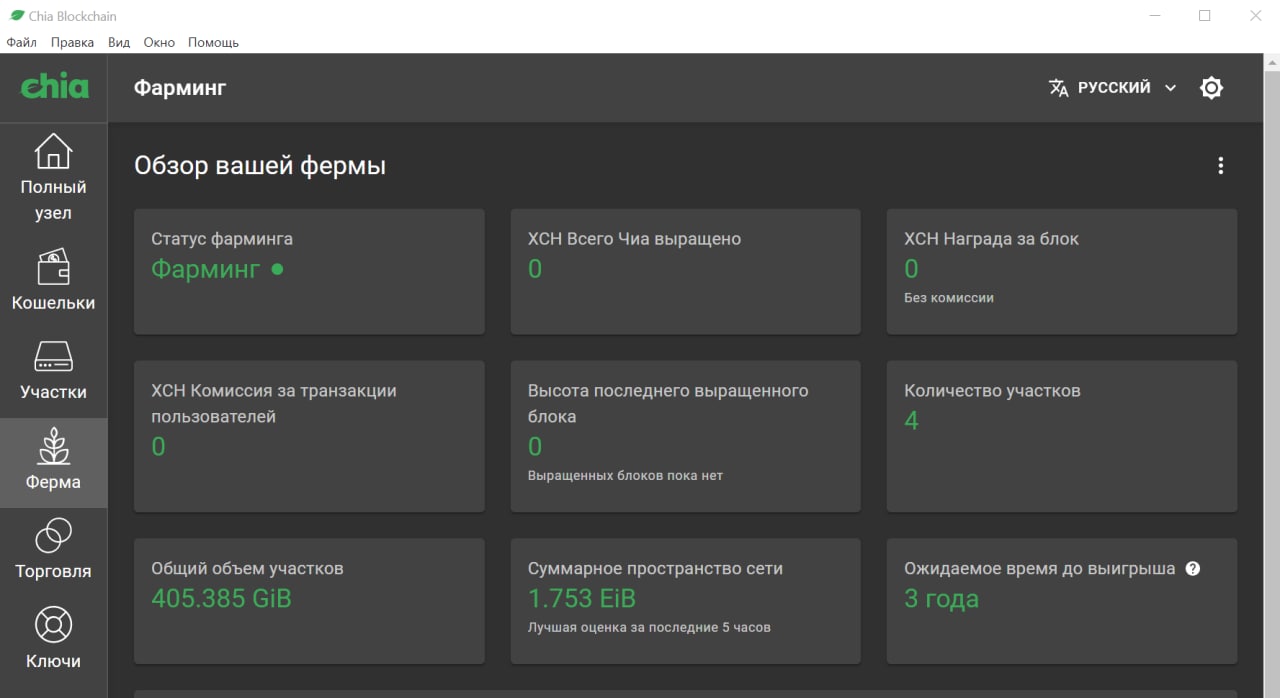
Task: Toggle the light/dark theme icon
Action: [x=1211, y=88]
